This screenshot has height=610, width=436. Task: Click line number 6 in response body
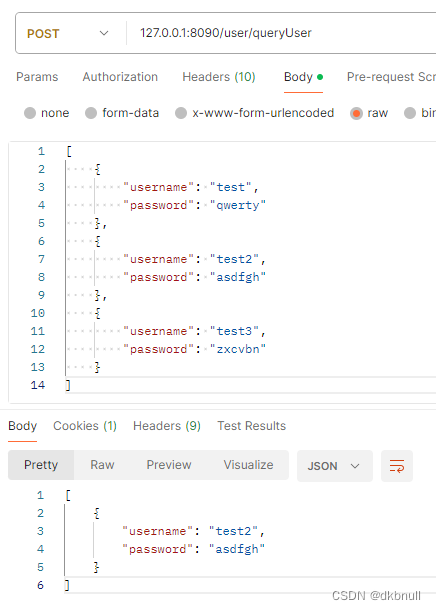coord(40,585)
